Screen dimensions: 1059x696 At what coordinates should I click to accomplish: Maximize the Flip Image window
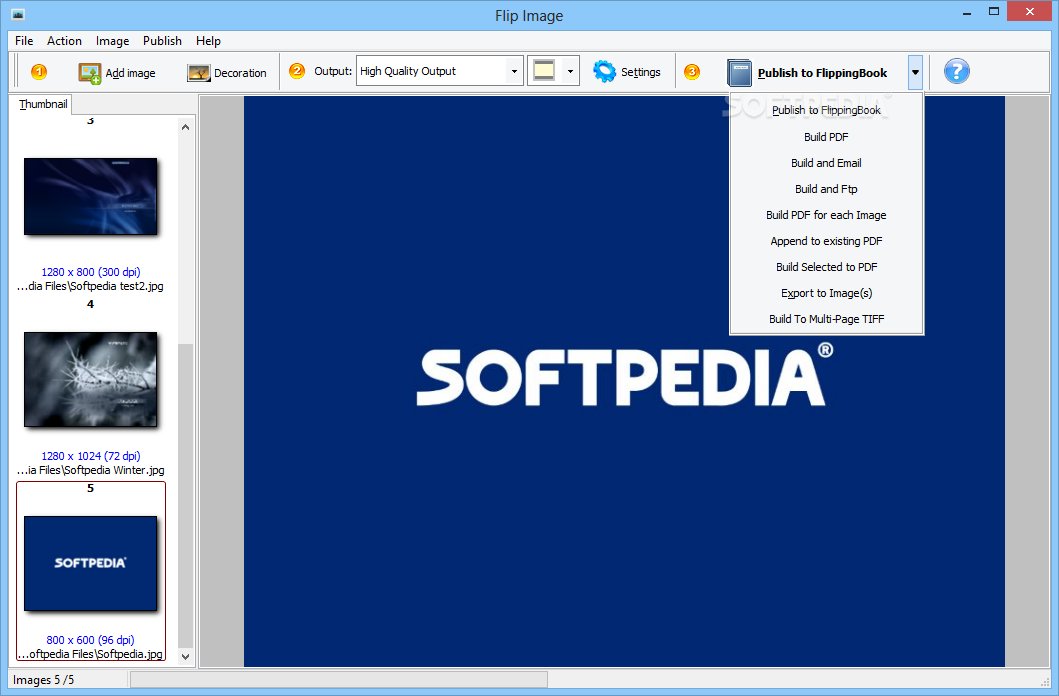point(993,11)
